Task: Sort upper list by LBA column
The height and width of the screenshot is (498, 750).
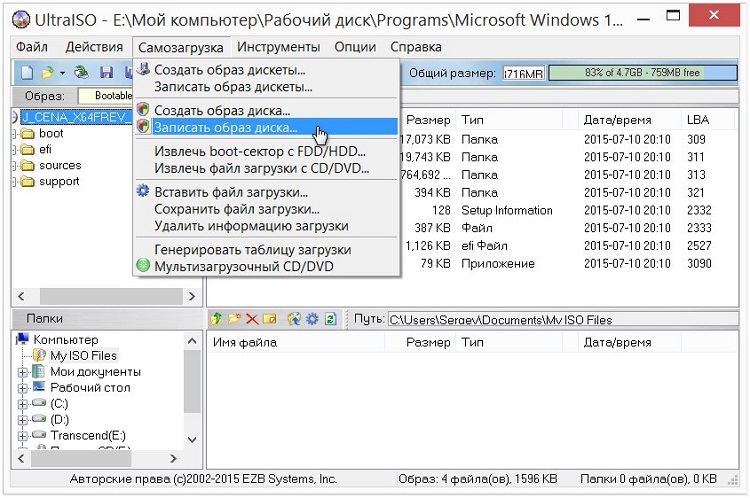Action: pos(708,120)
